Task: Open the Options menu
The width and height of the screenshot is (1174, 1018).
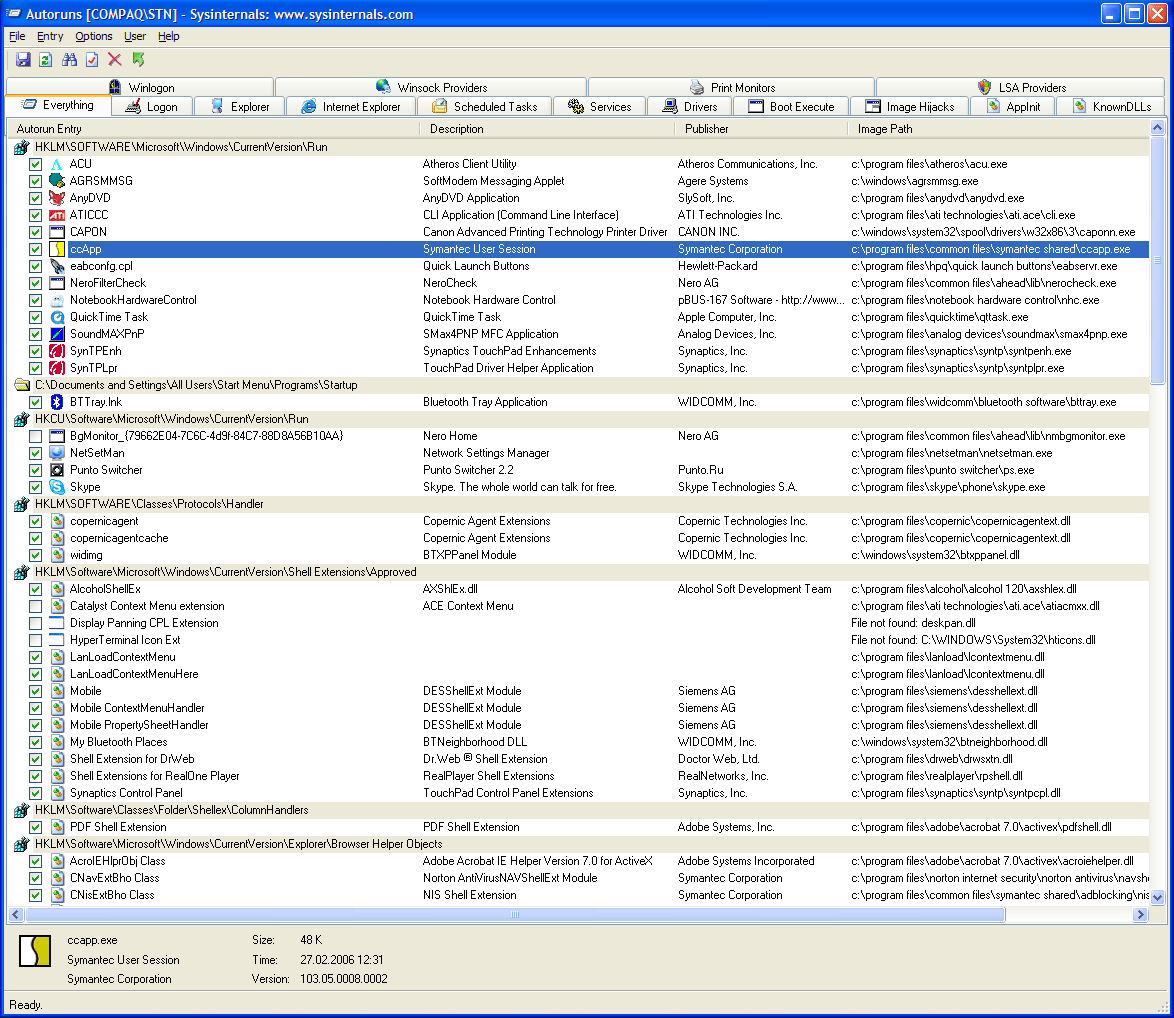Action: coord(94,36)
